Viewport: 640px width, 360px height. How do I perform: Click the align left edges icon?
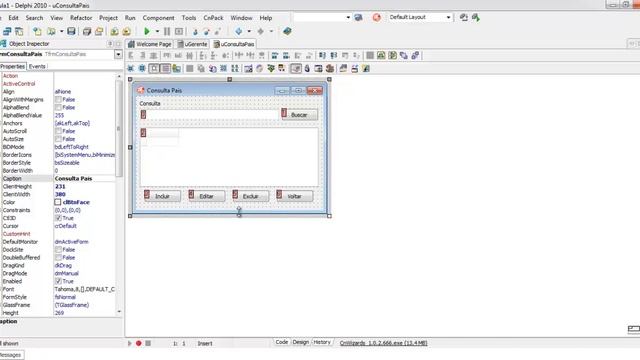[131, 56]
